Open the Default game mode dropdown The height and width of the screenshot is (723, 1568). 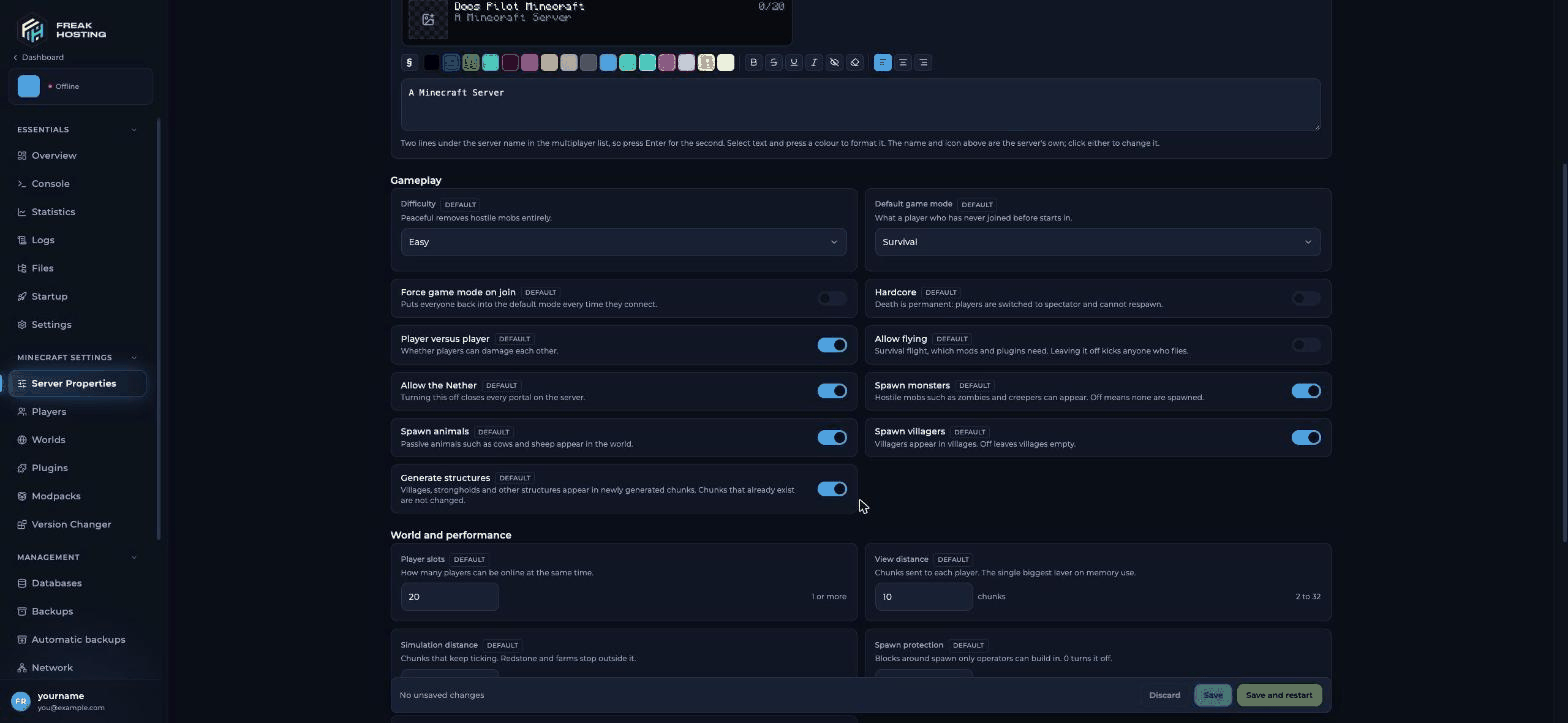1097,242
